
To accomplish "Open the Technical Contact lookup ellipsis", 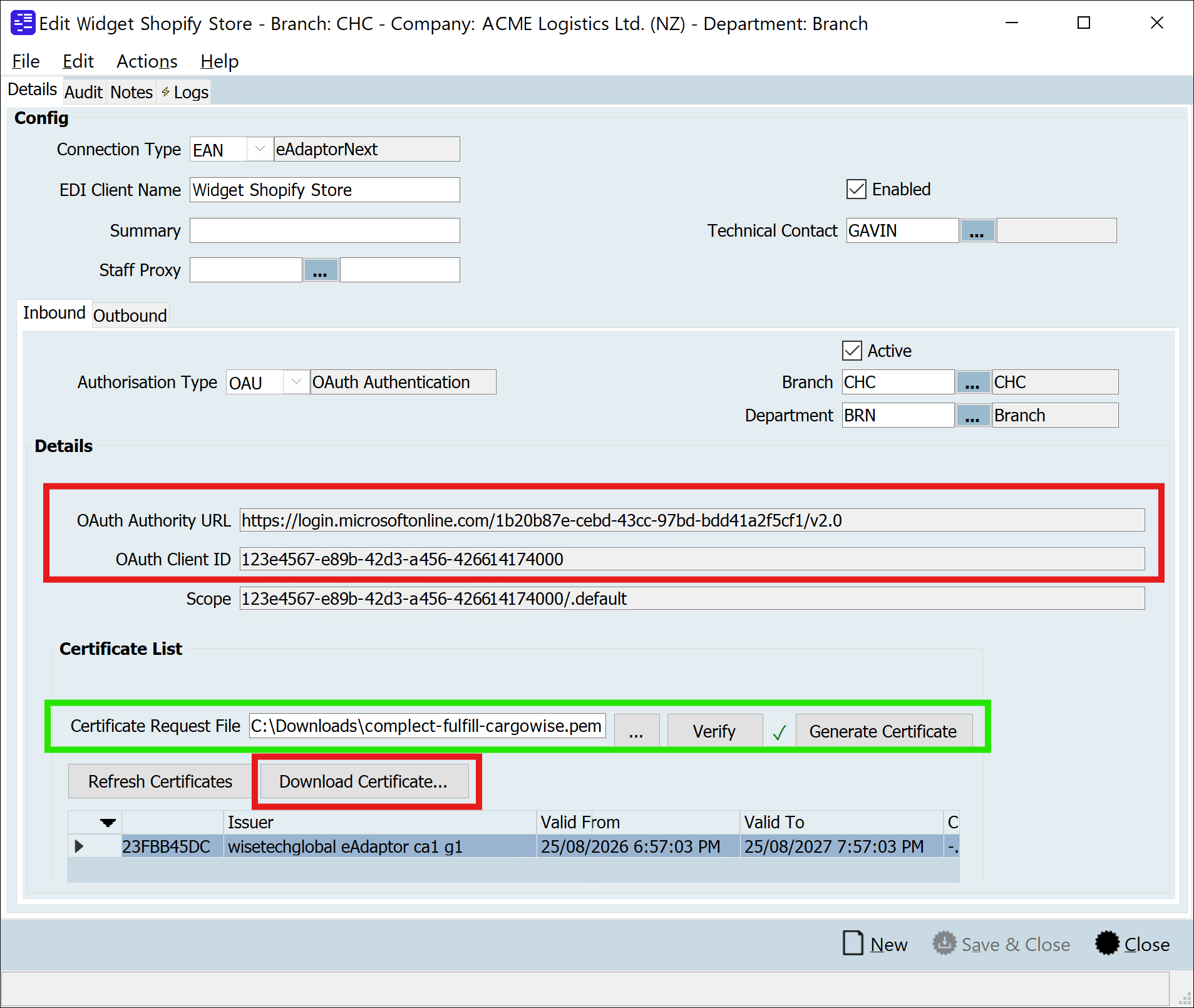I will [977, 230].
